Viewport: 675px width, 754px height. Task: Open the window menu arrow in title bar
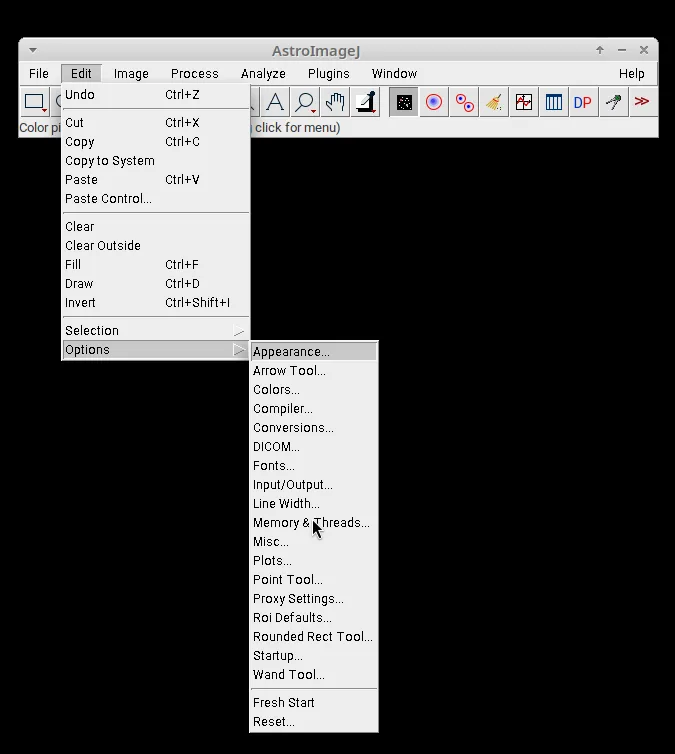(32, 50)
